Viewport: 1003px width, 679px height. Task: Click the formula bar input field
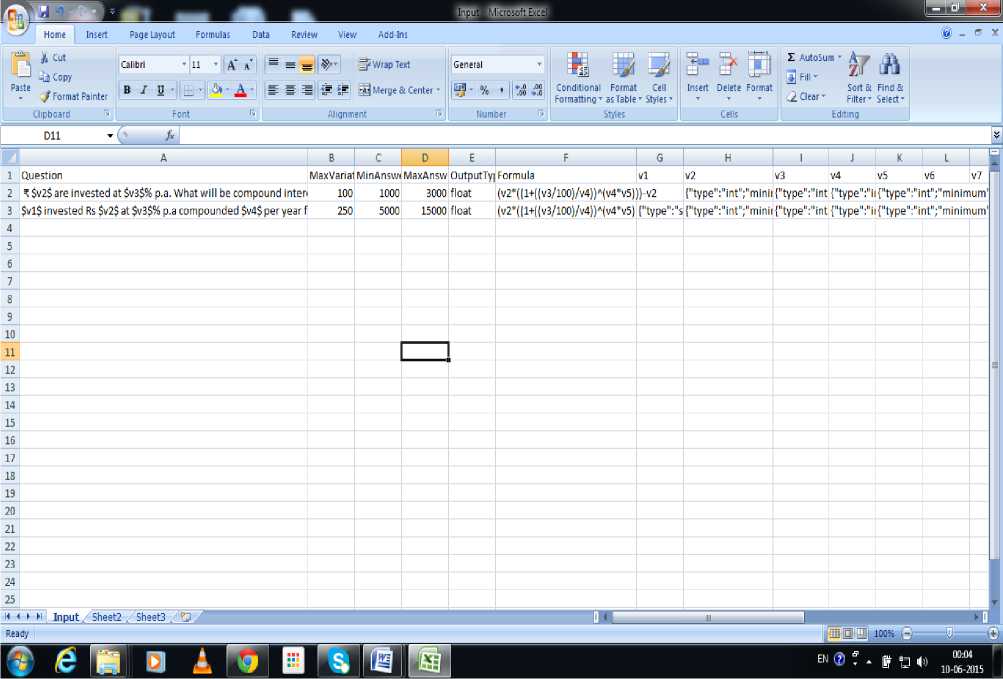pos(585,136)
